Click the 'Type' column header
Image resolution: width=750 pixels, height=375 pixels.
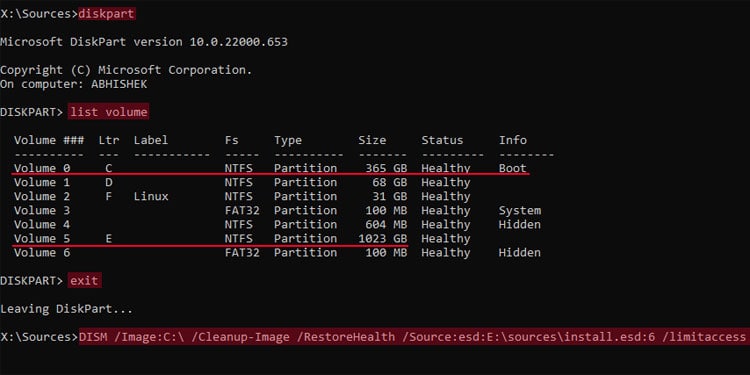click(288, 140)
